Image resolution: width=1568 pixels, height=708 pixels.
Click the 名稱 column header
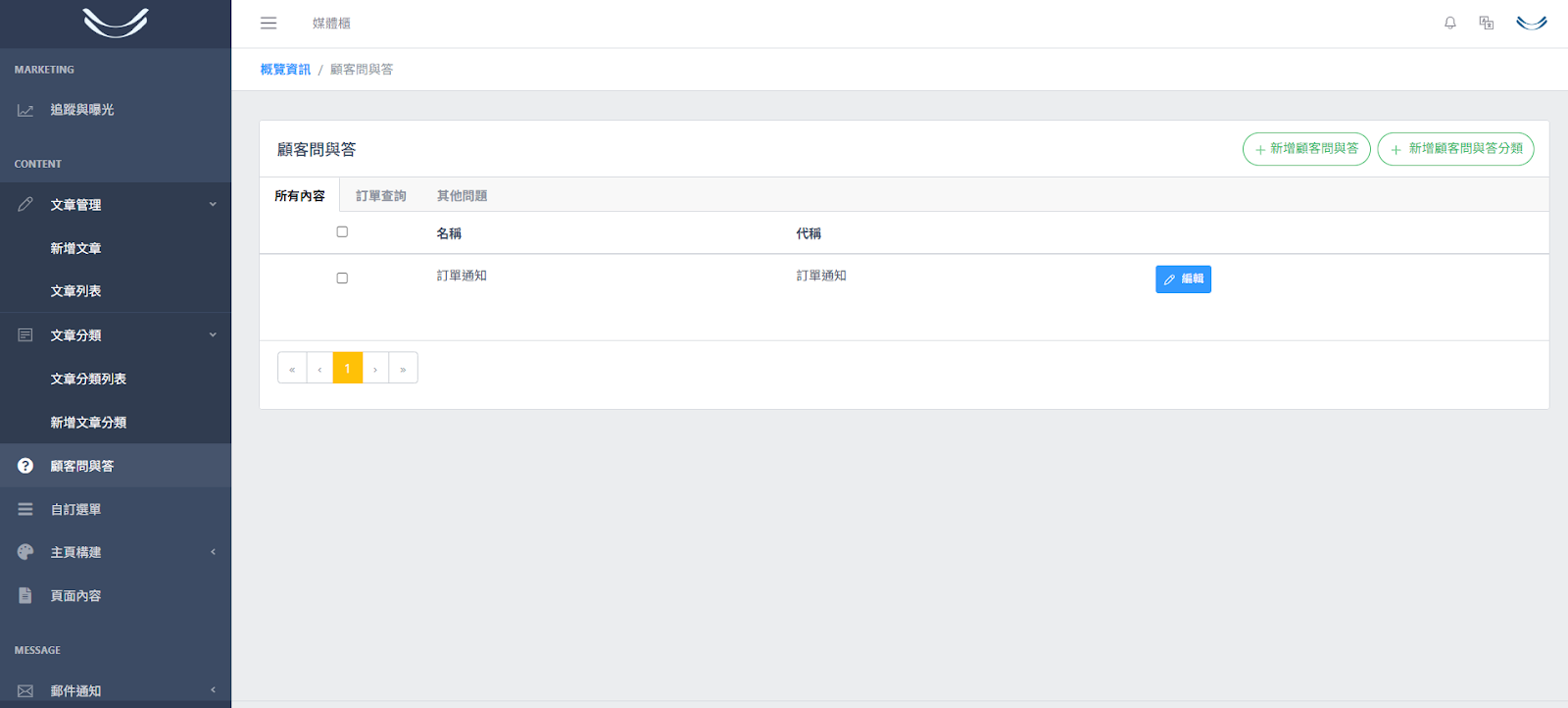click(x=449, y=233)
